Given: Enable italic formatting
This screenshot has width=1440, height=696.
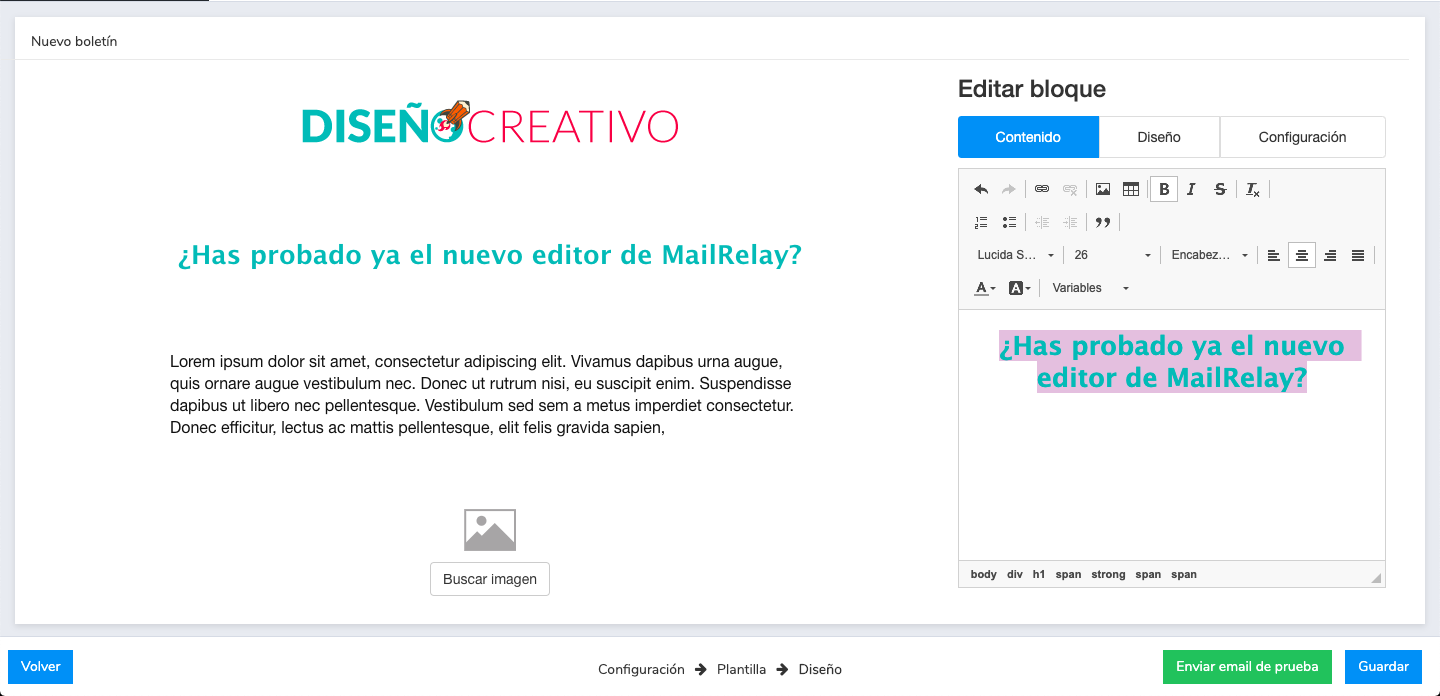Looking at the screenshot, I should [1191, 188].
